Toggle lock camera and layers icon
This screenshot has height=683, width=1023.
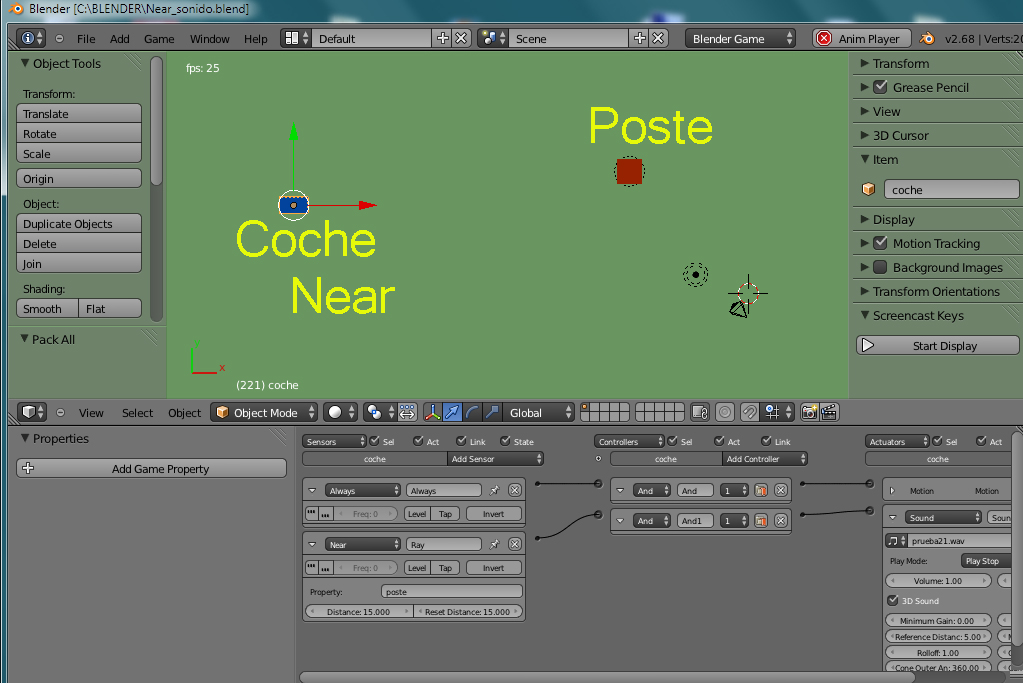tap(700, 412)
